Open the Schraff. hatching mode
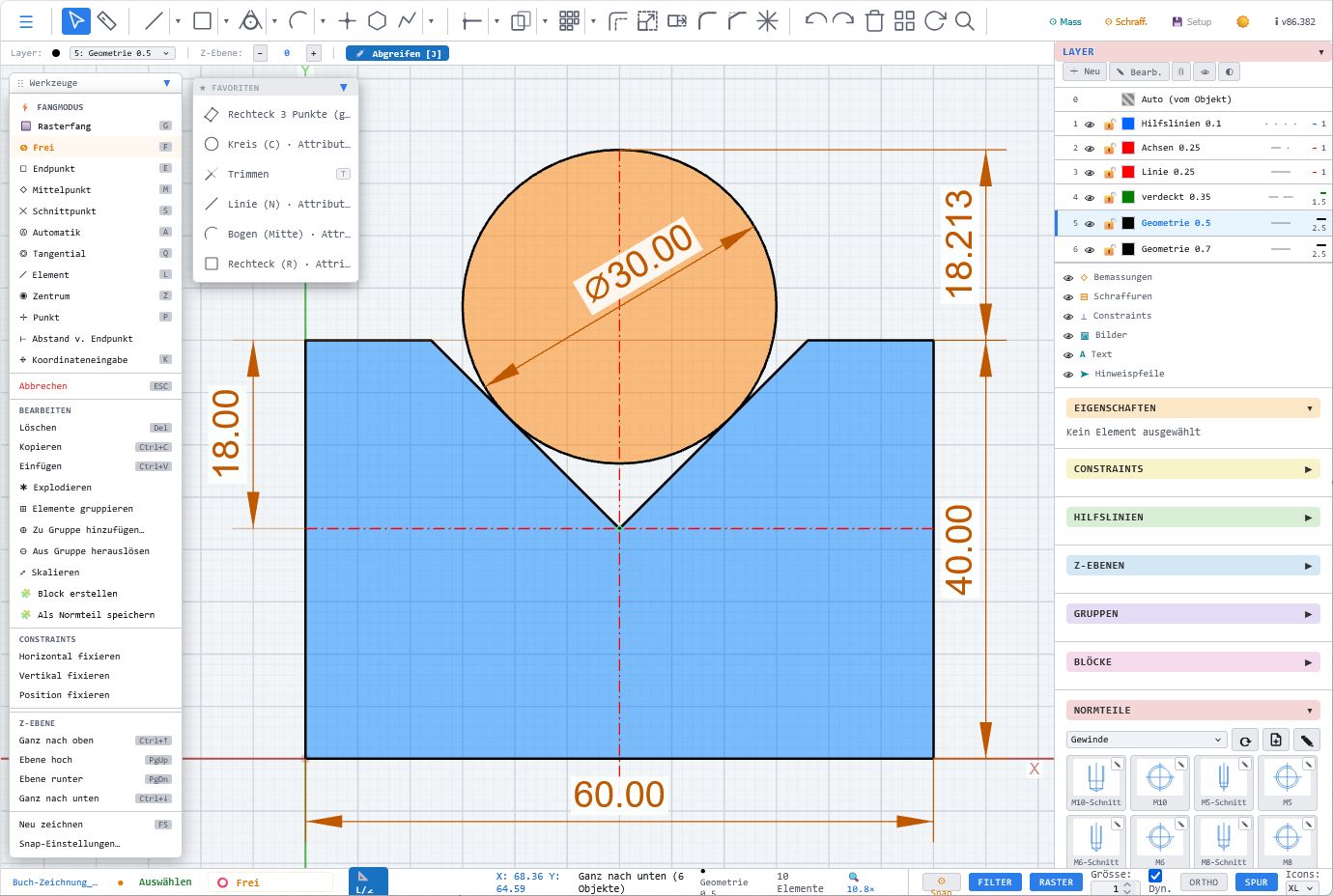The height and width of the screenshot is (896, 1333). 1125,21
